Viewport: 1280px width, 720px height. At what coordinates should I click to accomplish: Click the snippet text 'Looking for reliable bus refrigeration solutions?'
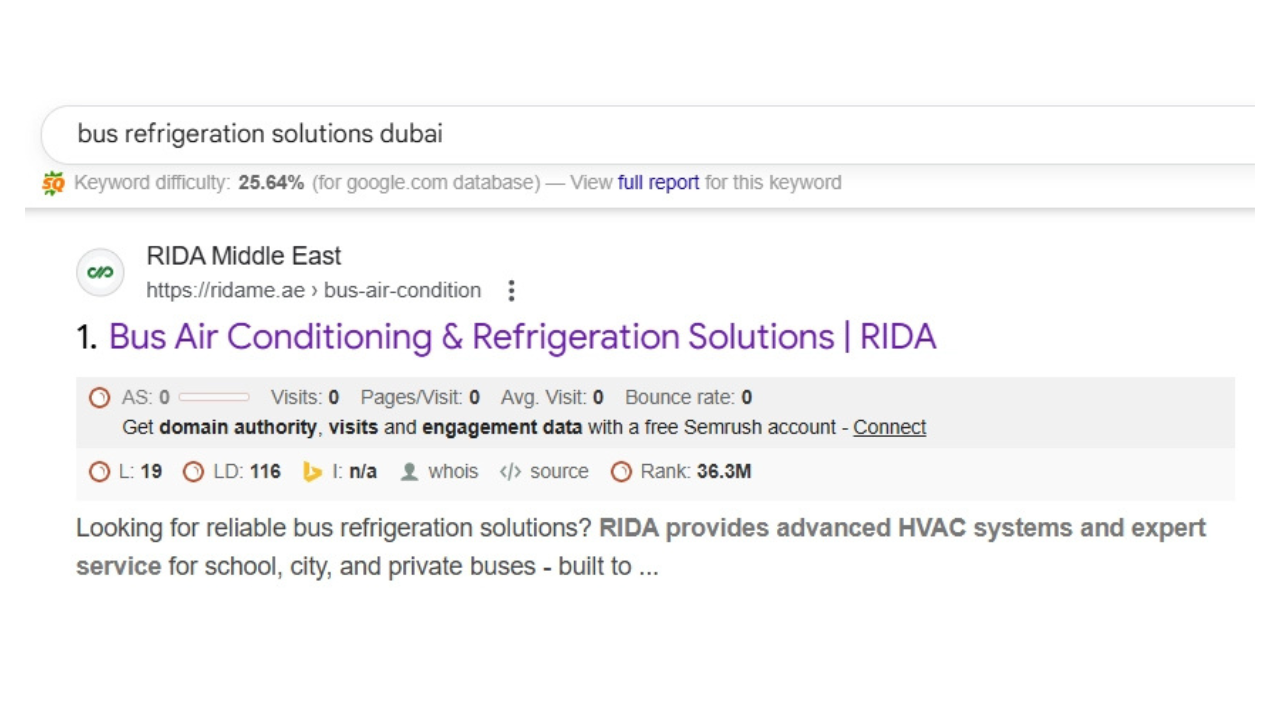(x=334, y=528)
